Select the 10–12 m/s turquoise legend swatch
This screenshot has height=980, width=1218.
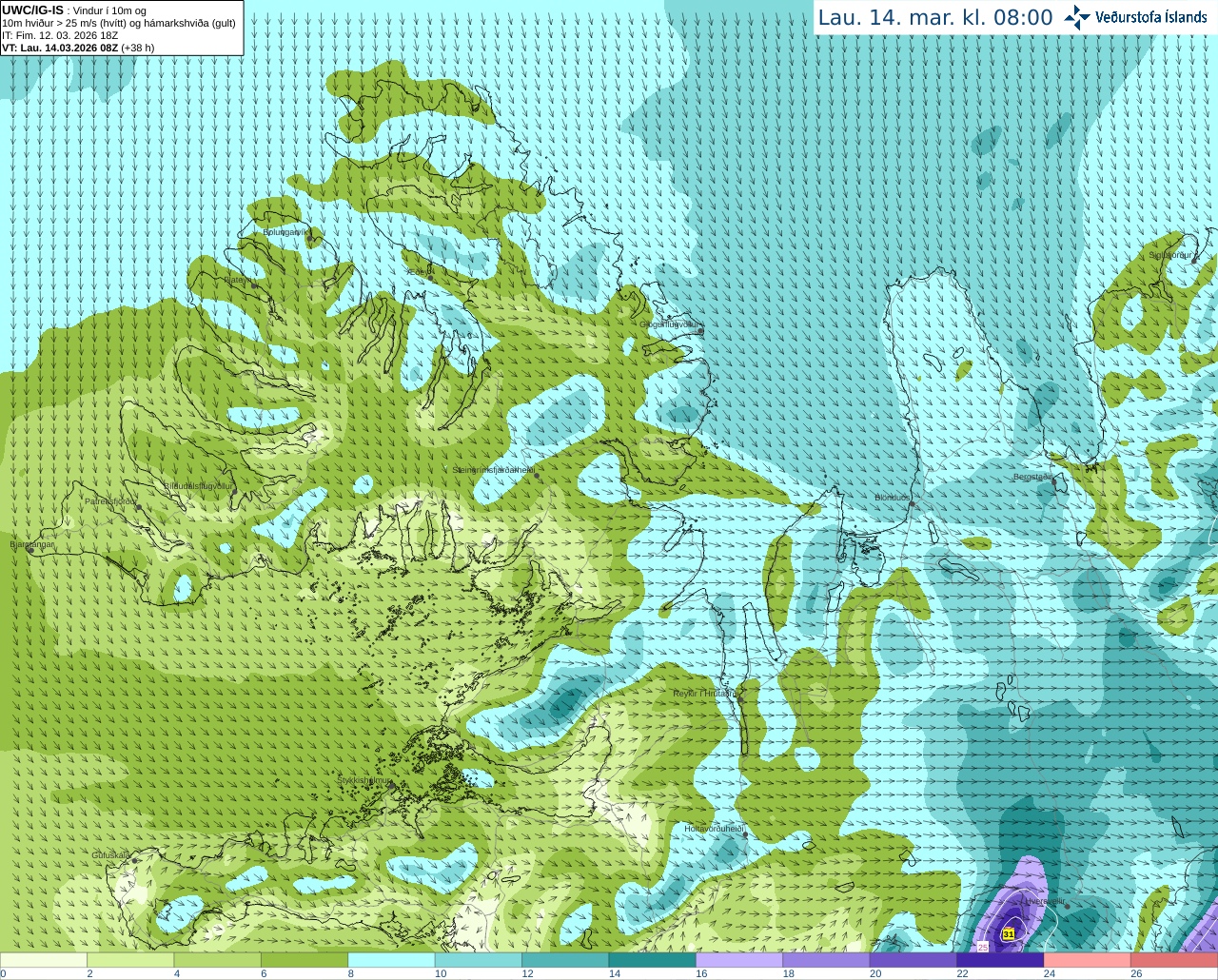point(479,960)
